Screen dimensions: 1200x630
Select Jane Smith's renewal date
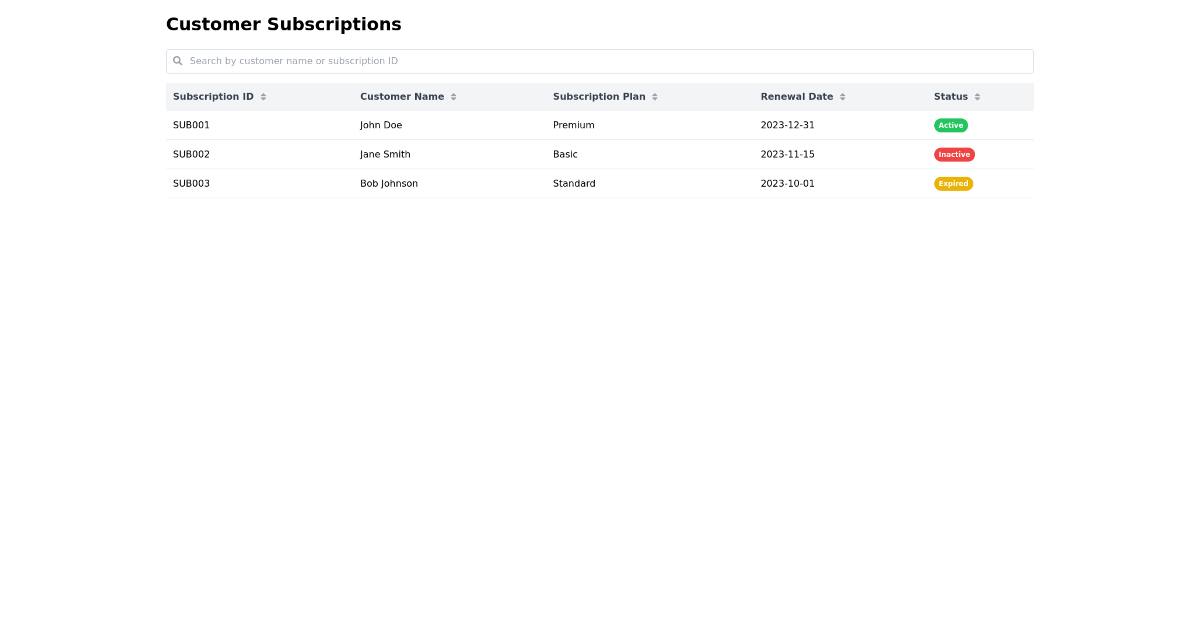[787, 154]
